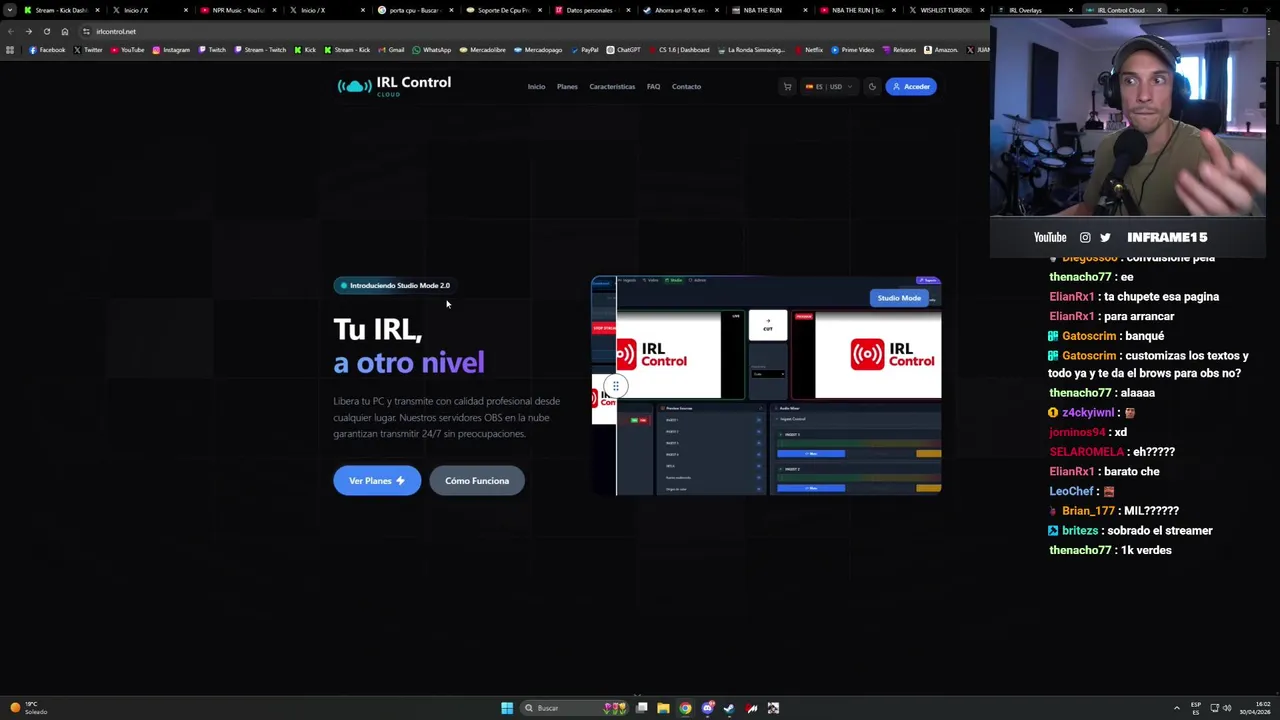Click chat username thenacho77 '1k verdes'

[x=1080, y=550]
